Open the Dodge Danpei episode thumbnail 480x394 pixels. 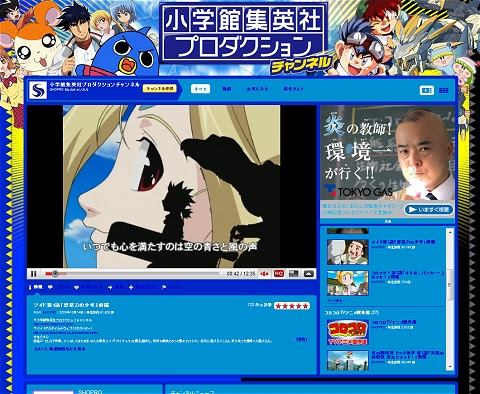tap(348, 360)
